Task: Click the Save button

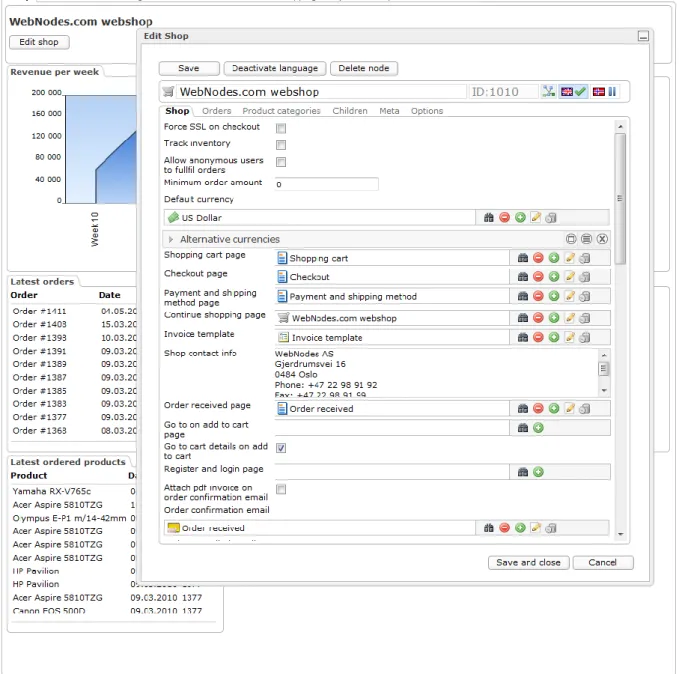Action: pyautogui.click(x=189, y=68)
